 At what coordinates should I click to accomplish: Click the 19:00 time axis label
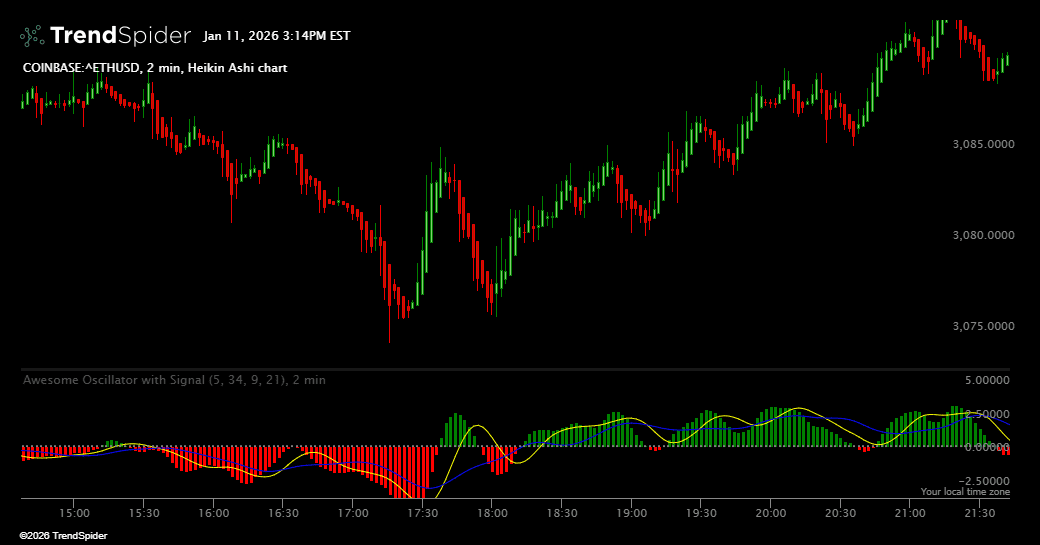[631, 513]
